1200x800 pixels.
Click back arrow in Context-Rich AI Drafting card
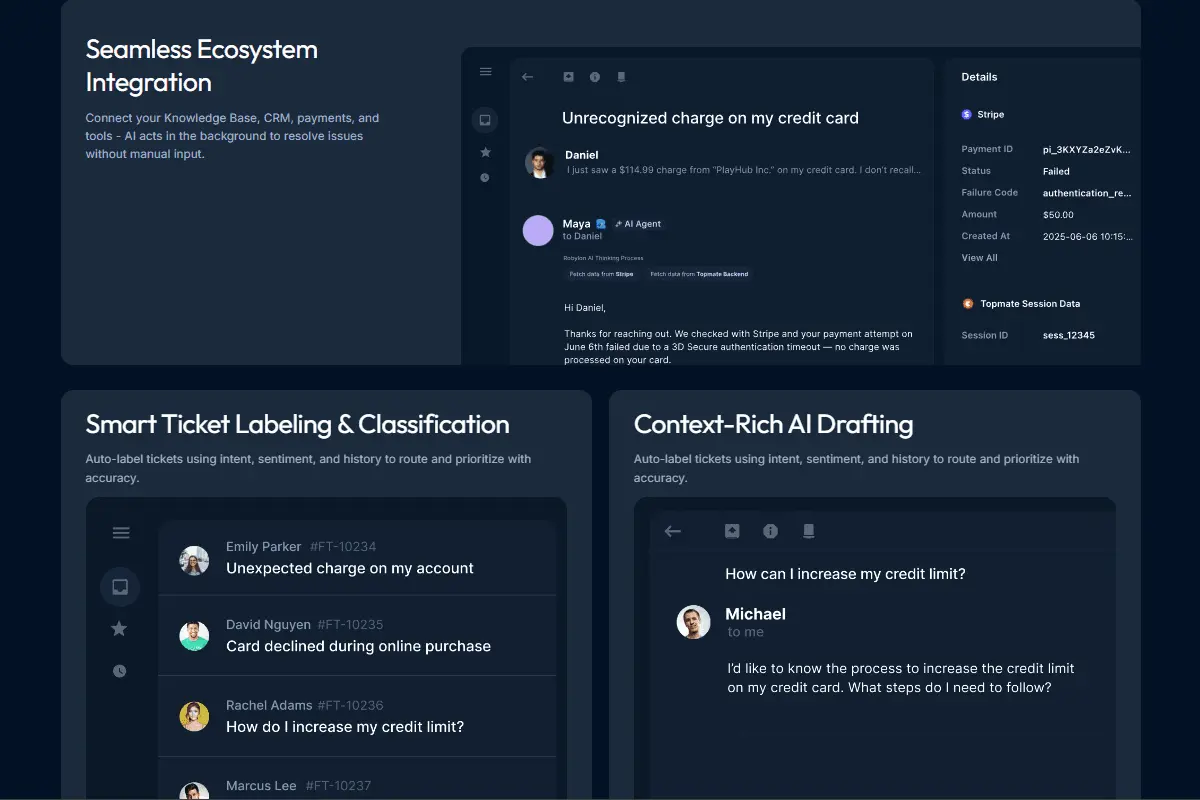(x=673, y=531)
